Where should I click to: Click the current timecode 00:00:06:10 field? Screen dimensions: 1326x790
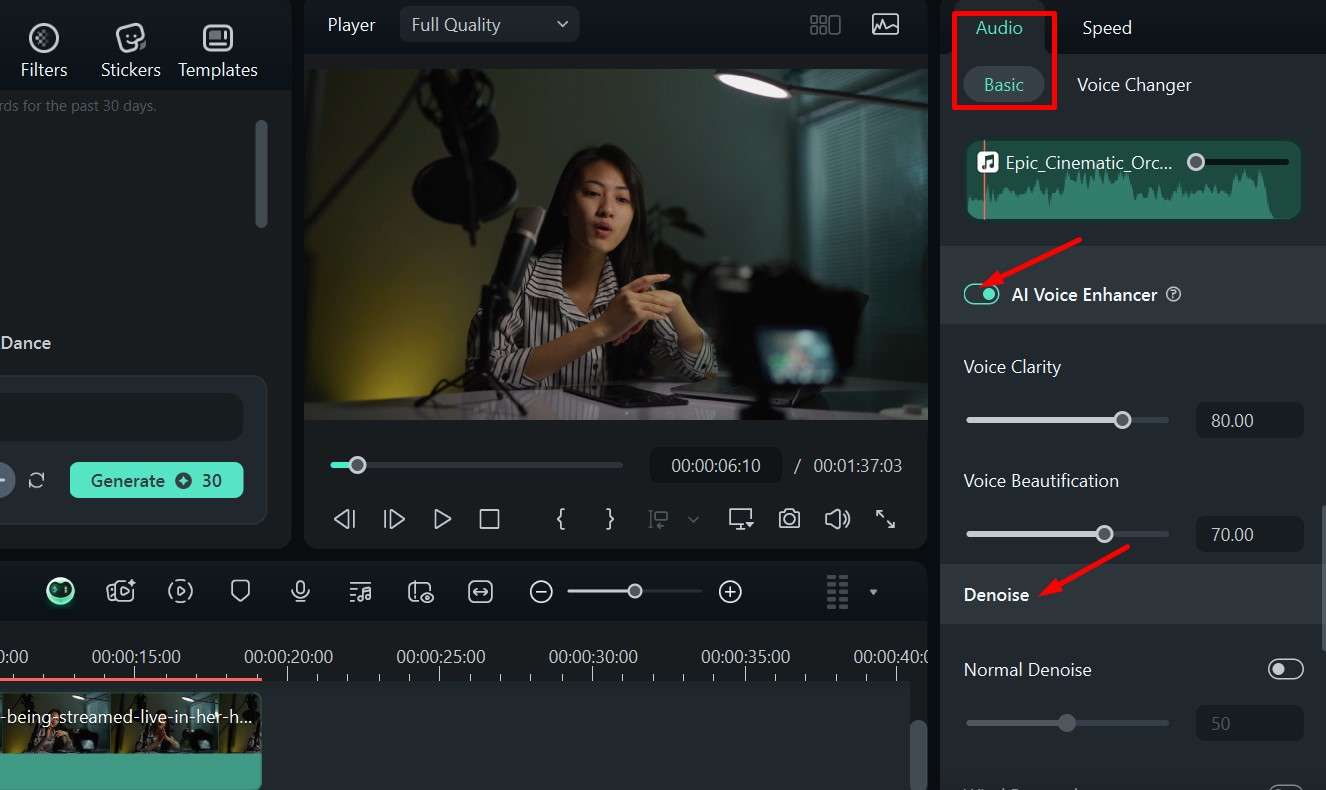click(716, 466)
